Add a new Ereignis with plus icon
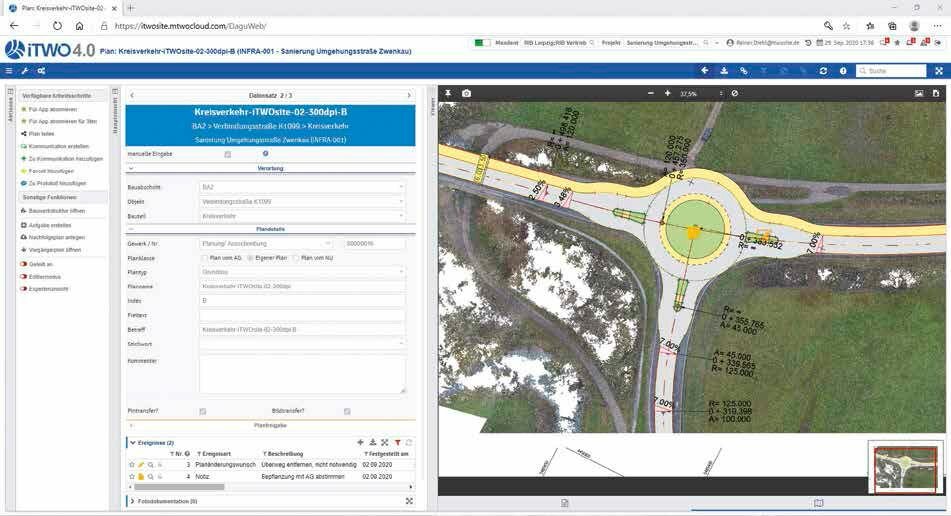 point(360,443)
